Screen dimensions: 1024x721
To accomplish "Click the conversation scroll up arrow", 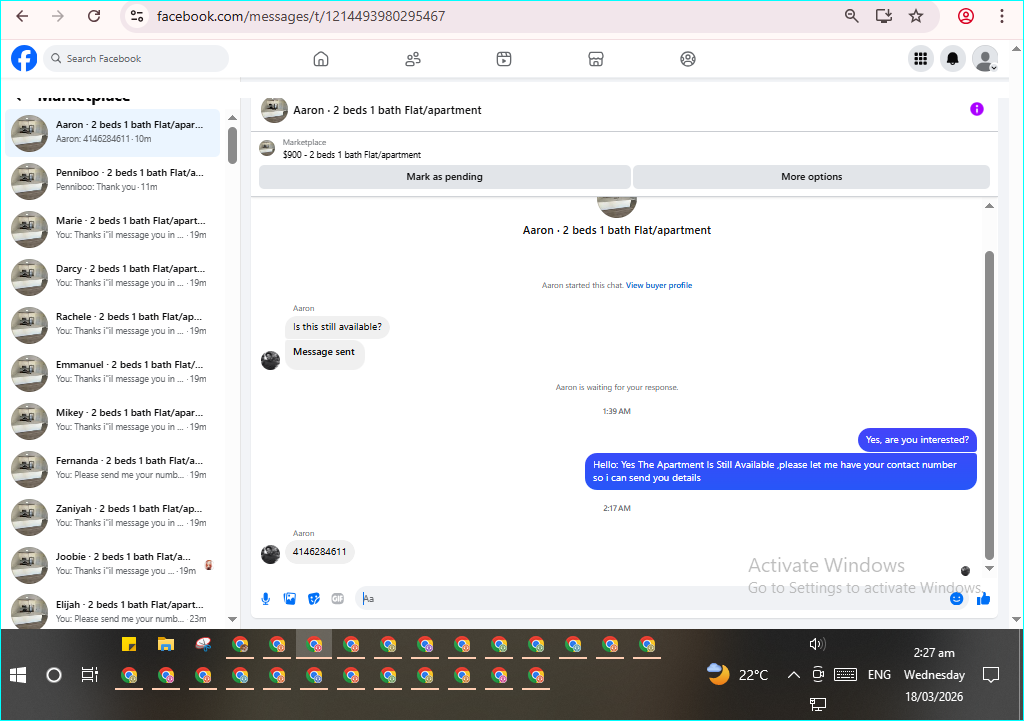I will [989, 206].
